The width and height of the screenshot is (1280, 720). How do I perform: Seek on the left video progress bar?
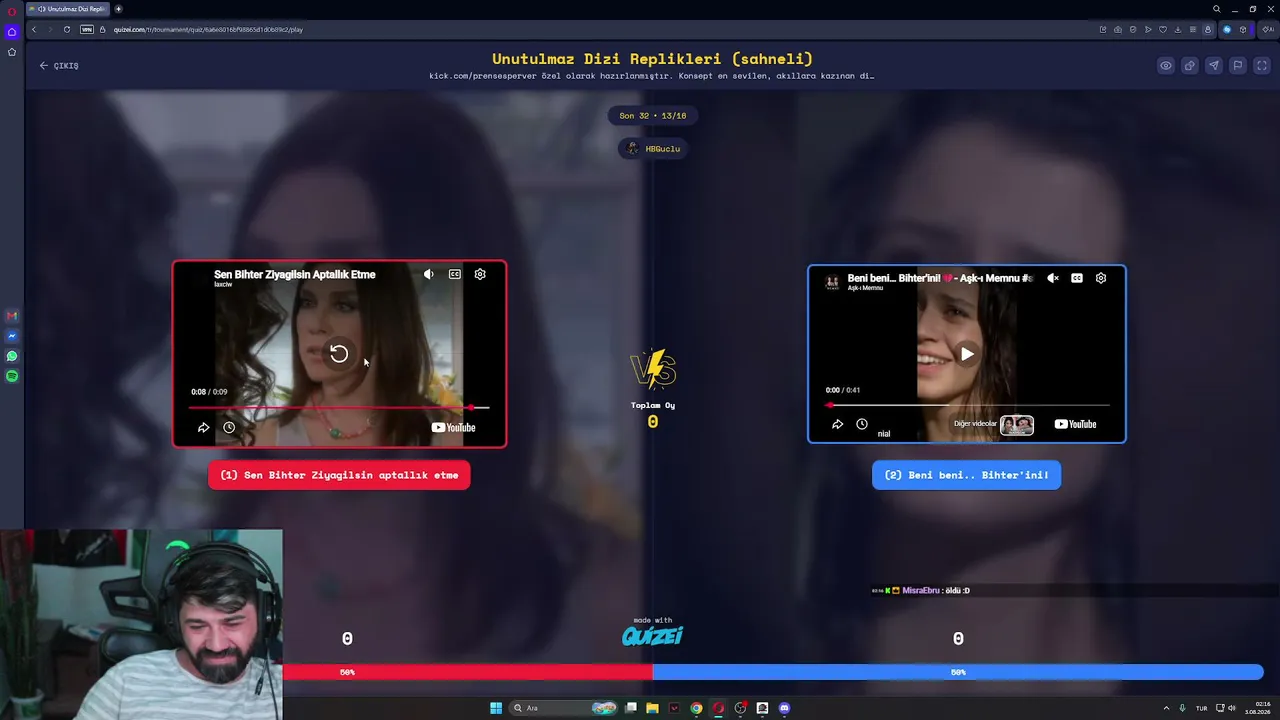339,408
